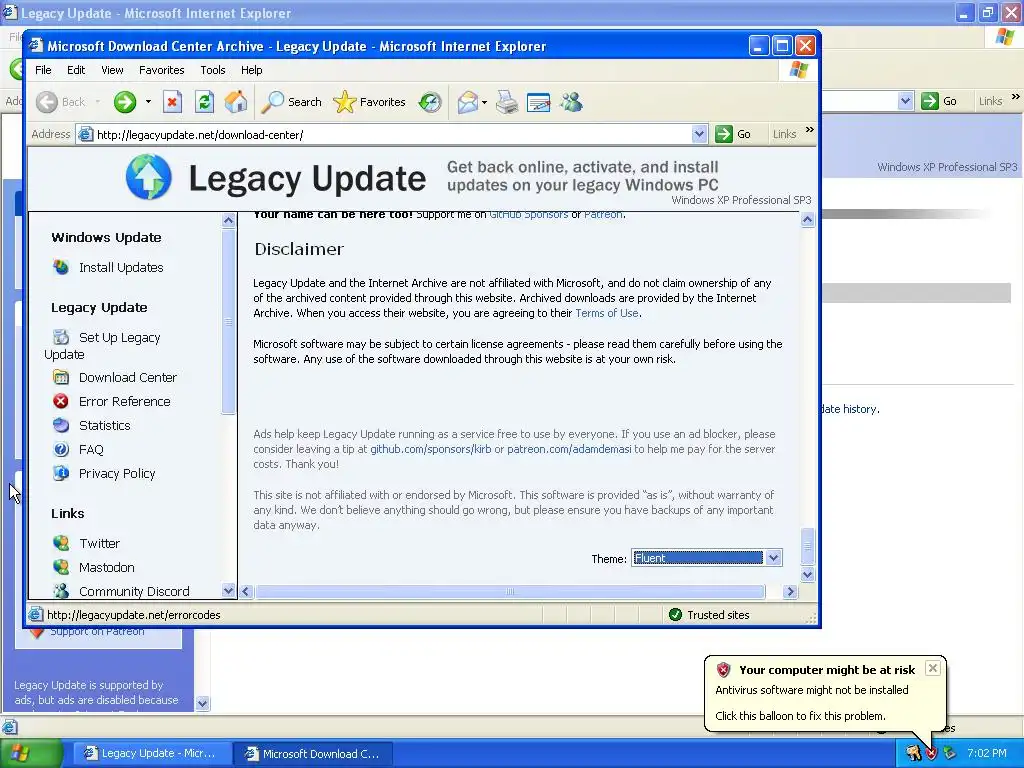1024x768 pixels.
Task: Open address dropdown in background window
Action: point(904,101)
